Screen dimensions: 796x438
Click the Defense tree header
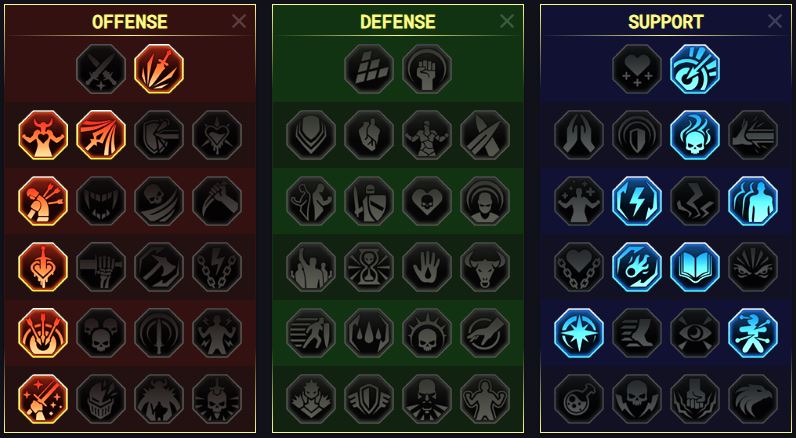[397, 22]
